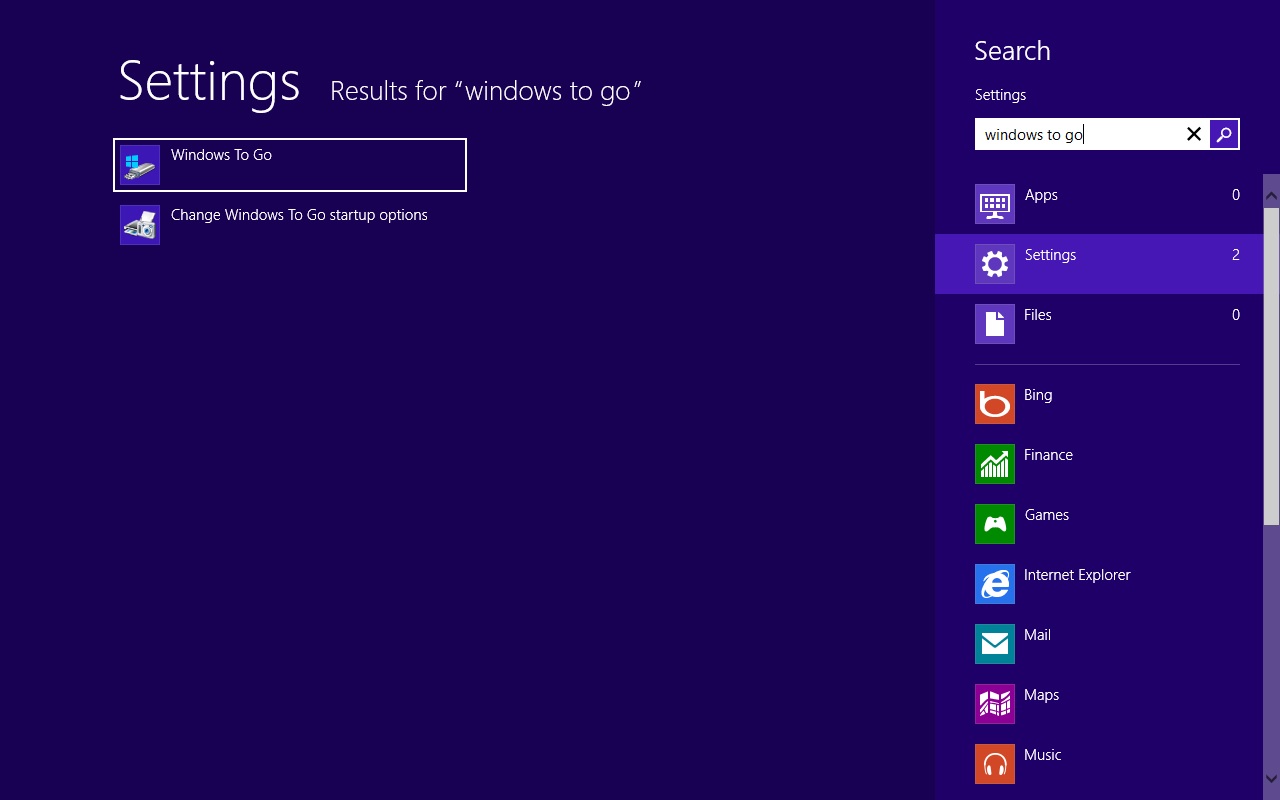The height and width of the screenshot is (800, 1280).
Task: Click the Mail envelope icon
Action: (994, 644)
